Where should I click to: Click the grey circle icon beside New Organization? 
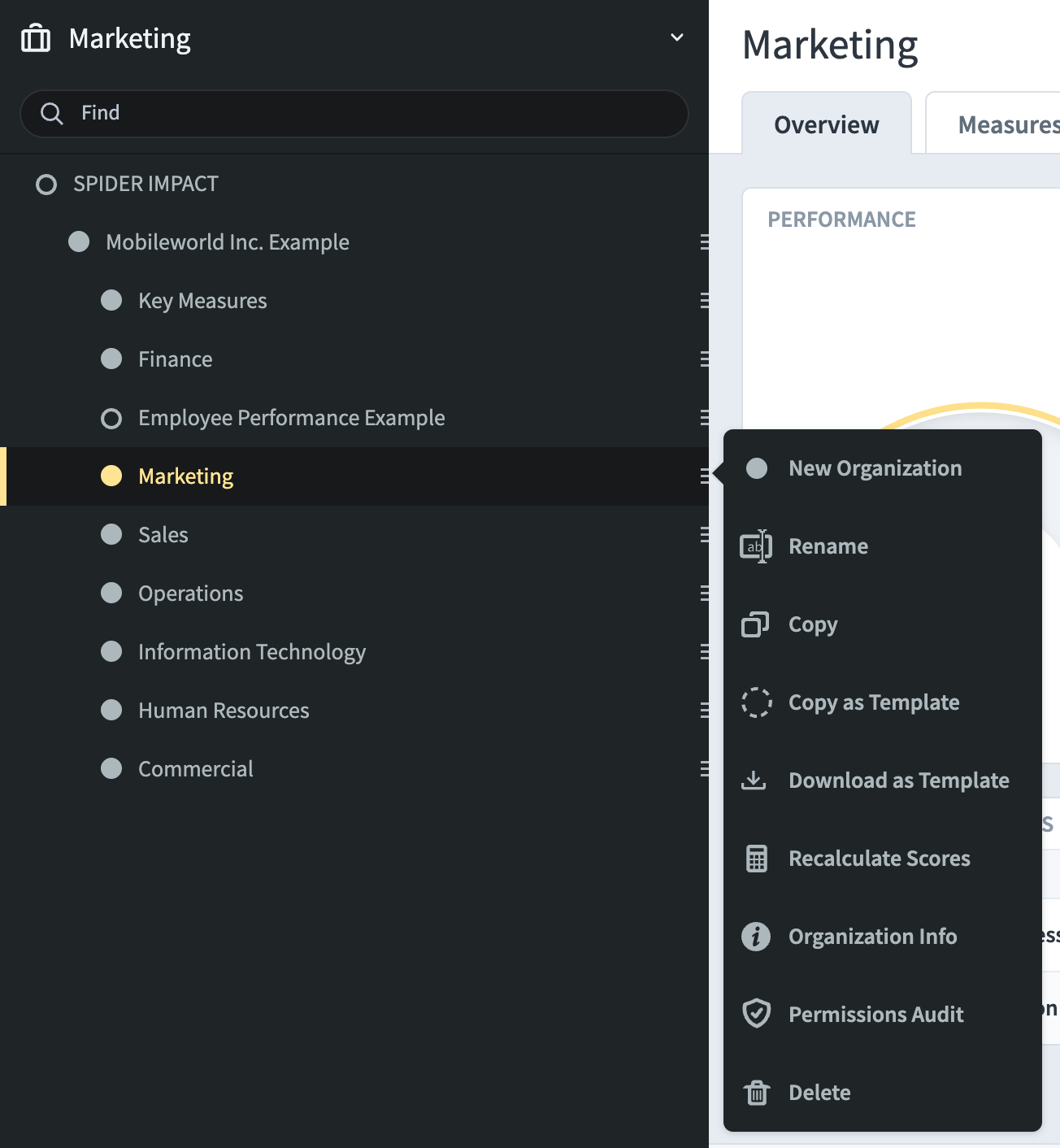(757, 468)
